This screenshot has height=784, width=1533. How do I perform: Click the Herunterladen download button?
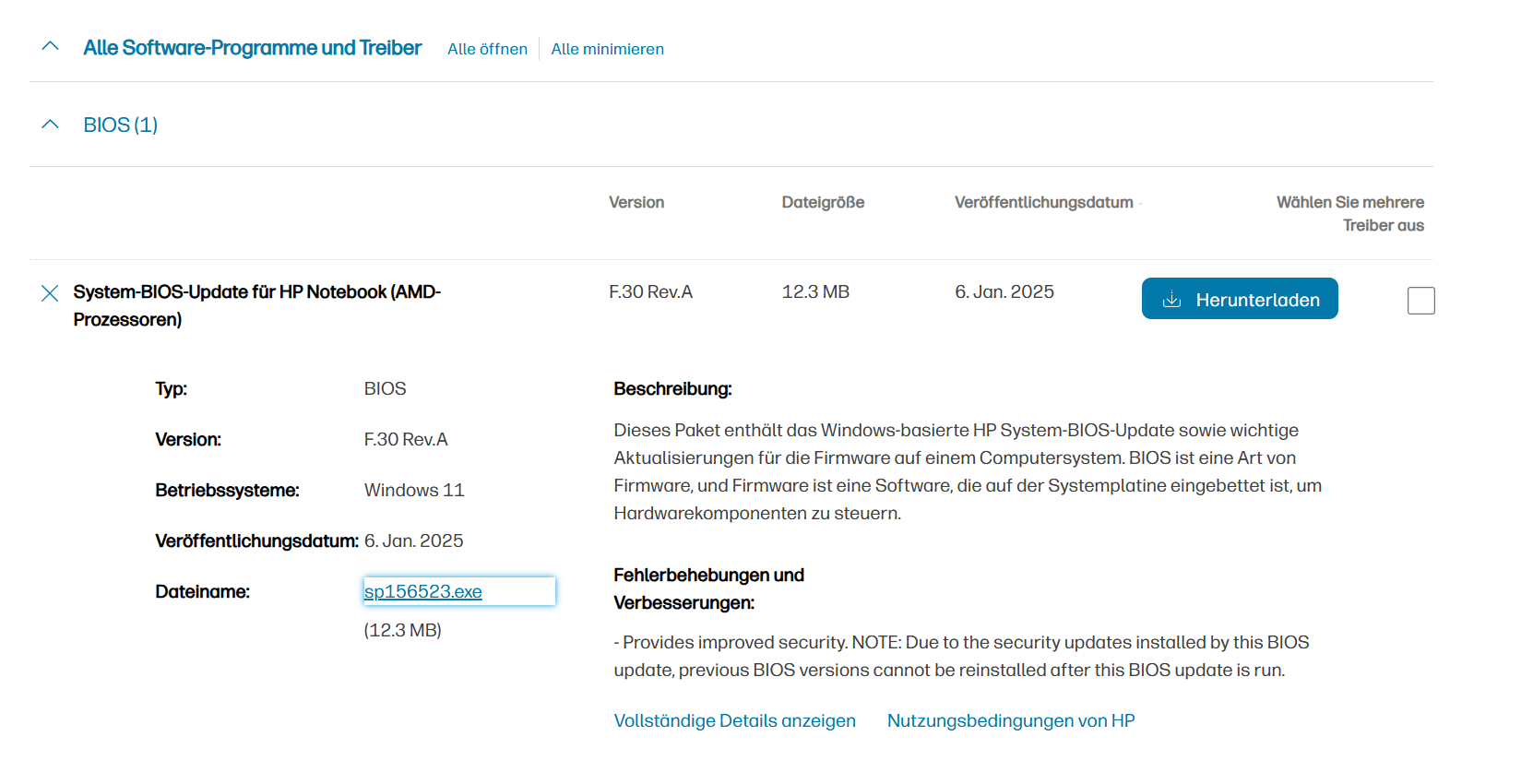1240,299
